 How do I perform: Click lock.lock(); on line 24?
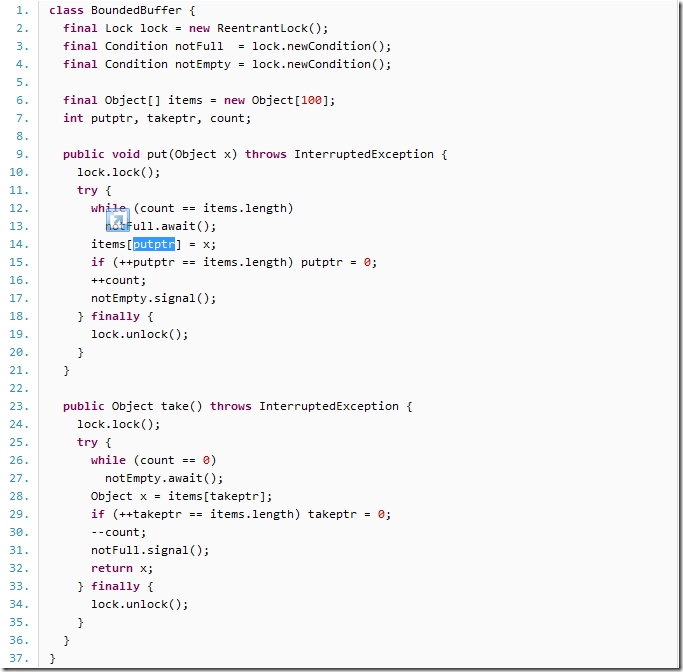tap(118, 424)
